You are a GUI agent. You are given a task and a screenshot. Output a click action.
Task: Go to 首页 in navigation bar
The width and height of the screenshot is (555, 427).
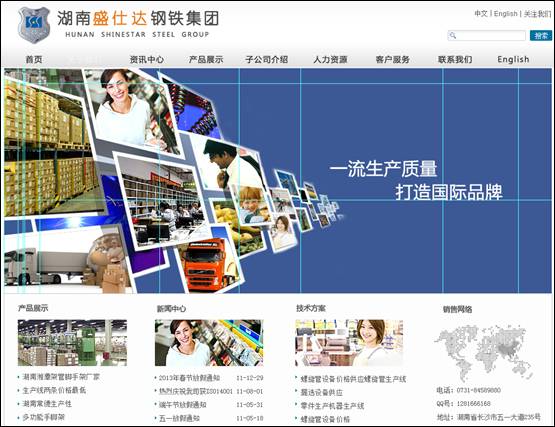pyautogui.click(x=34, y=59)
